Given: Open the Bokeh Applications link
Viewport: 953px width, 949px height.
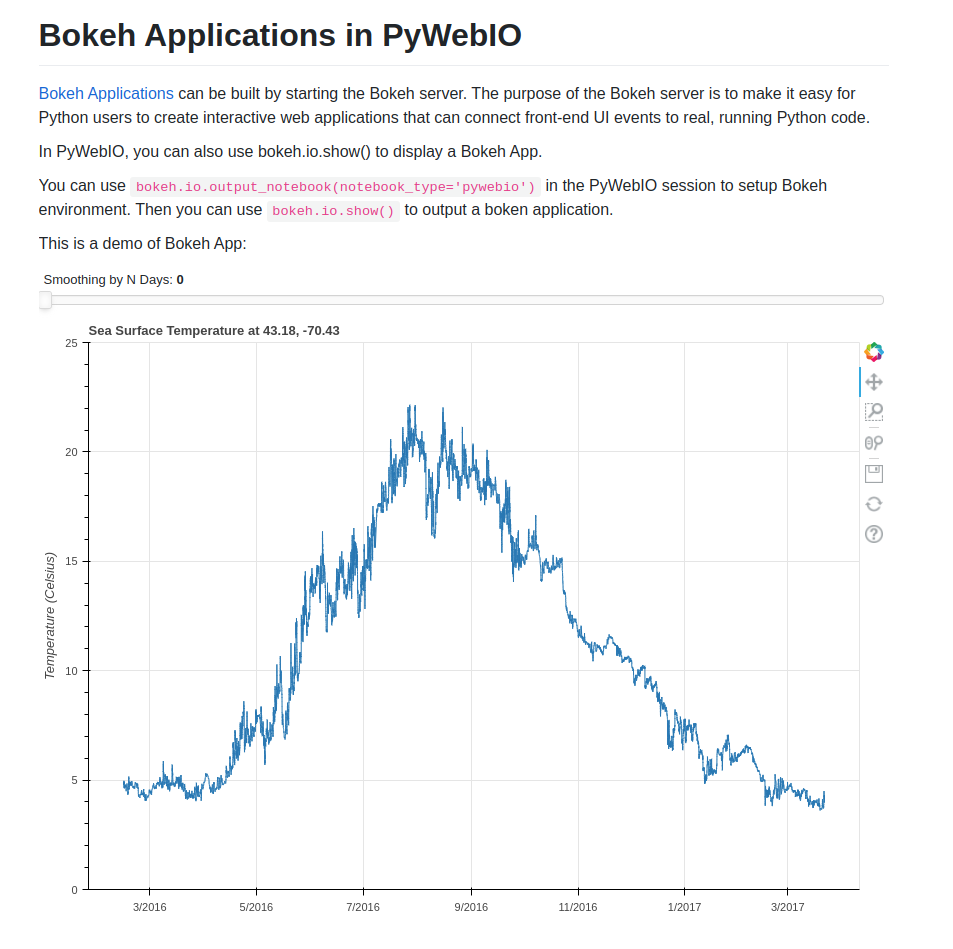Looking at the screenshot, I should [105, 93].
